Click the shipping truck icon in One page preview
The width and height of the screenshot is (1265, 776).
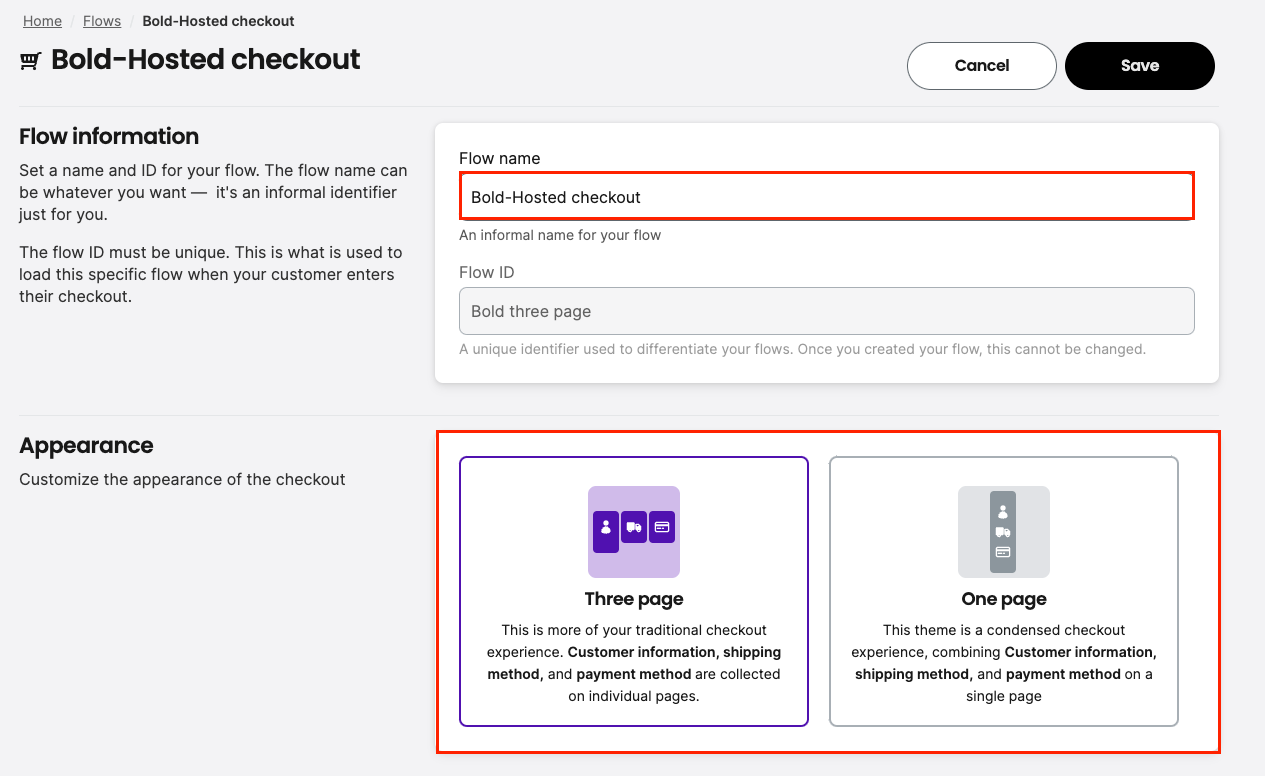pyautogui.click(x=1003, y=532)
